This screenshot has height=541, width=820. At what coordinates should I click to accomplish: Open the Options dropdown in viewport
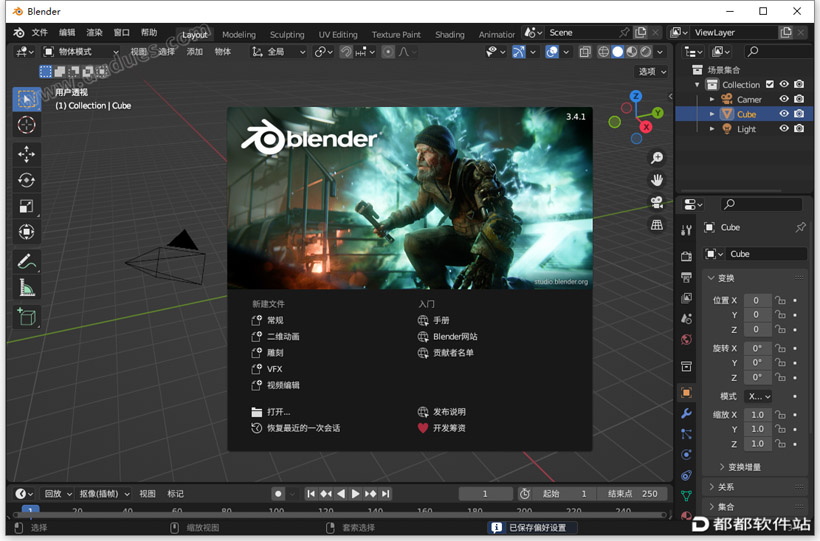(652, 72)
